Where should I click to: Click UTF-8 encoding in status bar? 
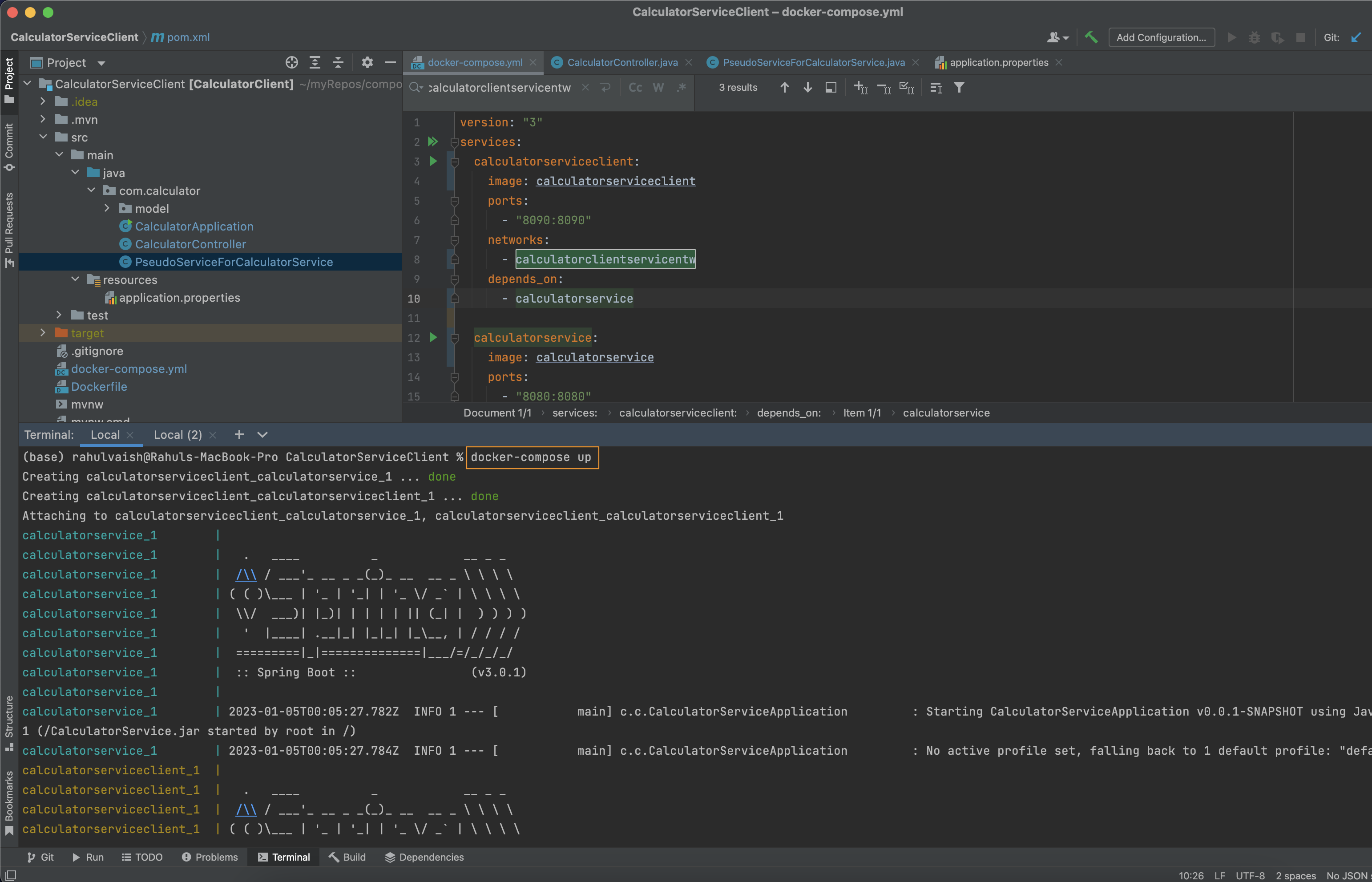point(1250,876)
